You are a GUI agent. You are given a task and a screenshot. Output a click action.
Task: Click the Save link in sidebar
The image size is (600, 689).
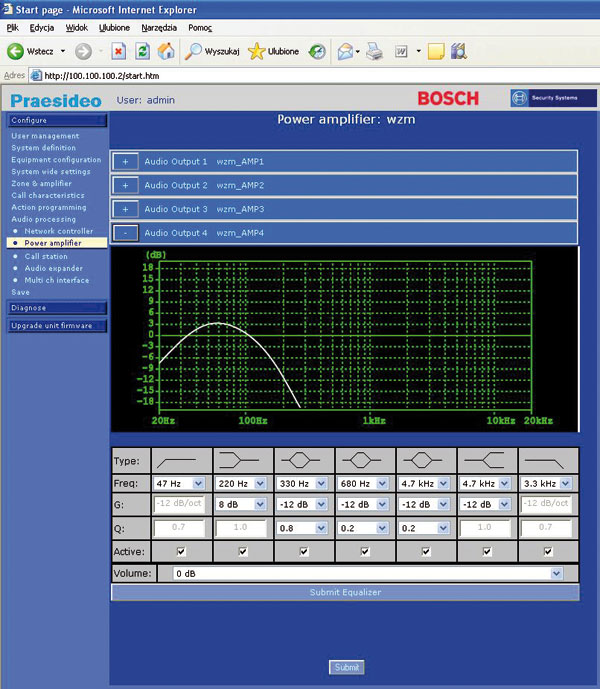pyautogui.click(x=20, y=292)
